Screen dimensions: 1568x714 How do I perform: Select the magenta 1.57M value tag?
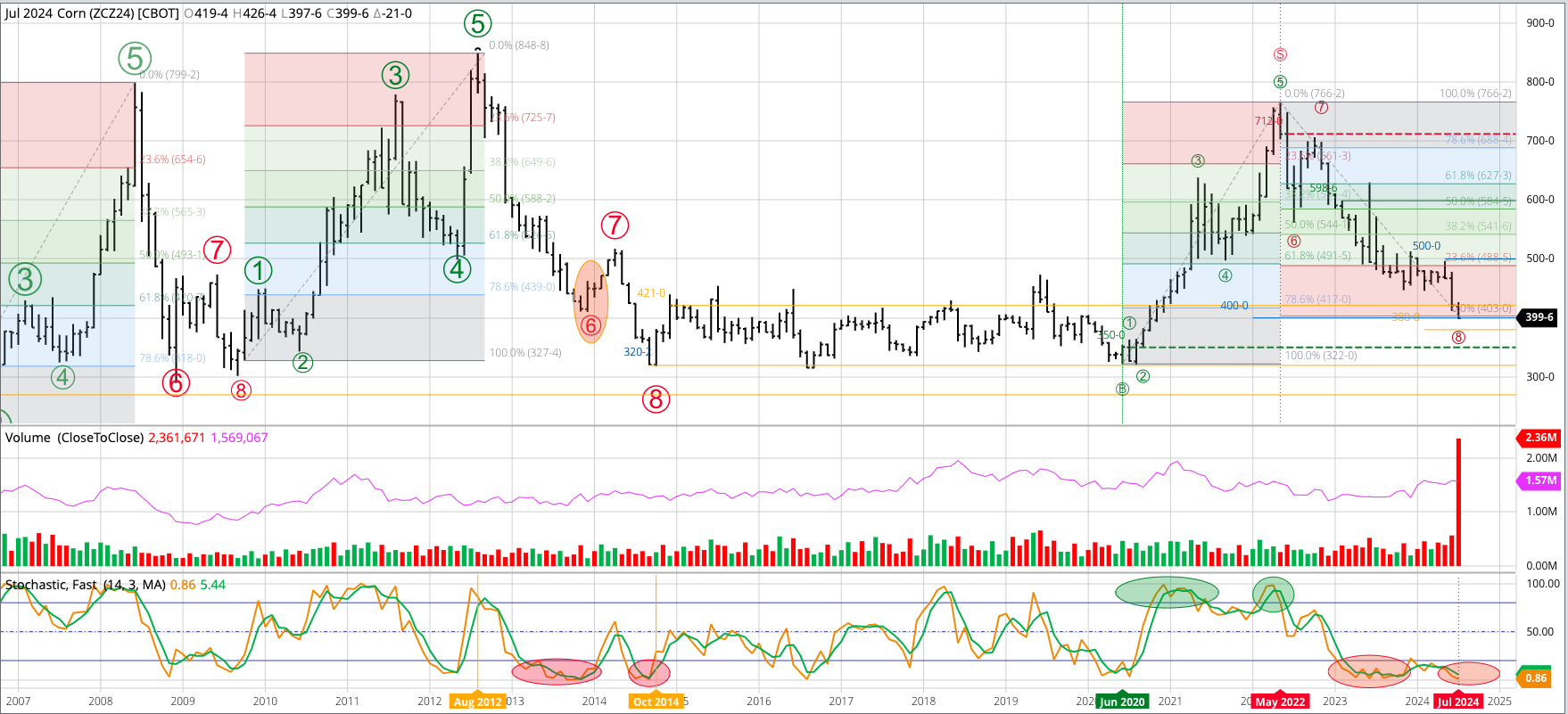click(x=1540, y=480)
